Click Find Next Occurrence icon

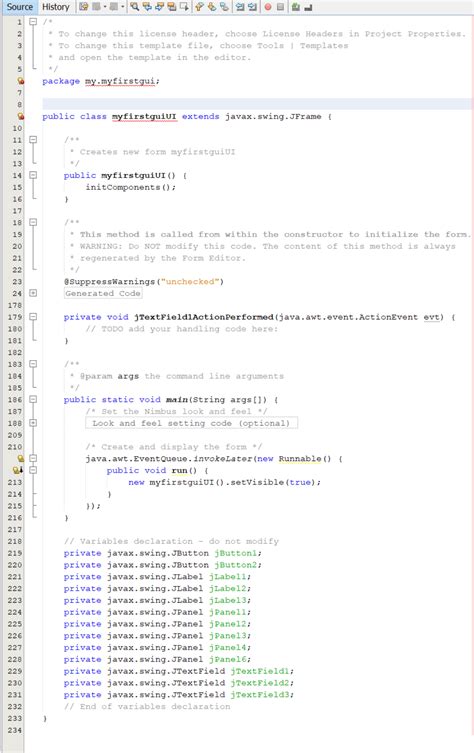pos(159,7)
